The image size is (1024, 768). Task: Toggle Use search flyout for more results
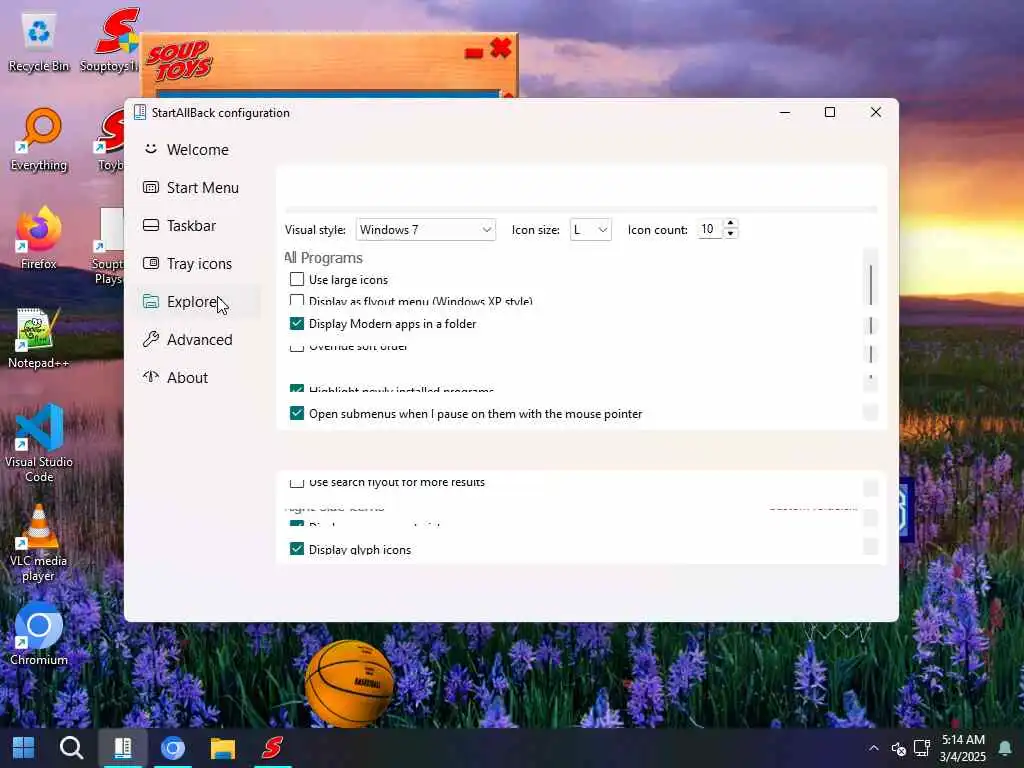(297, 483)
